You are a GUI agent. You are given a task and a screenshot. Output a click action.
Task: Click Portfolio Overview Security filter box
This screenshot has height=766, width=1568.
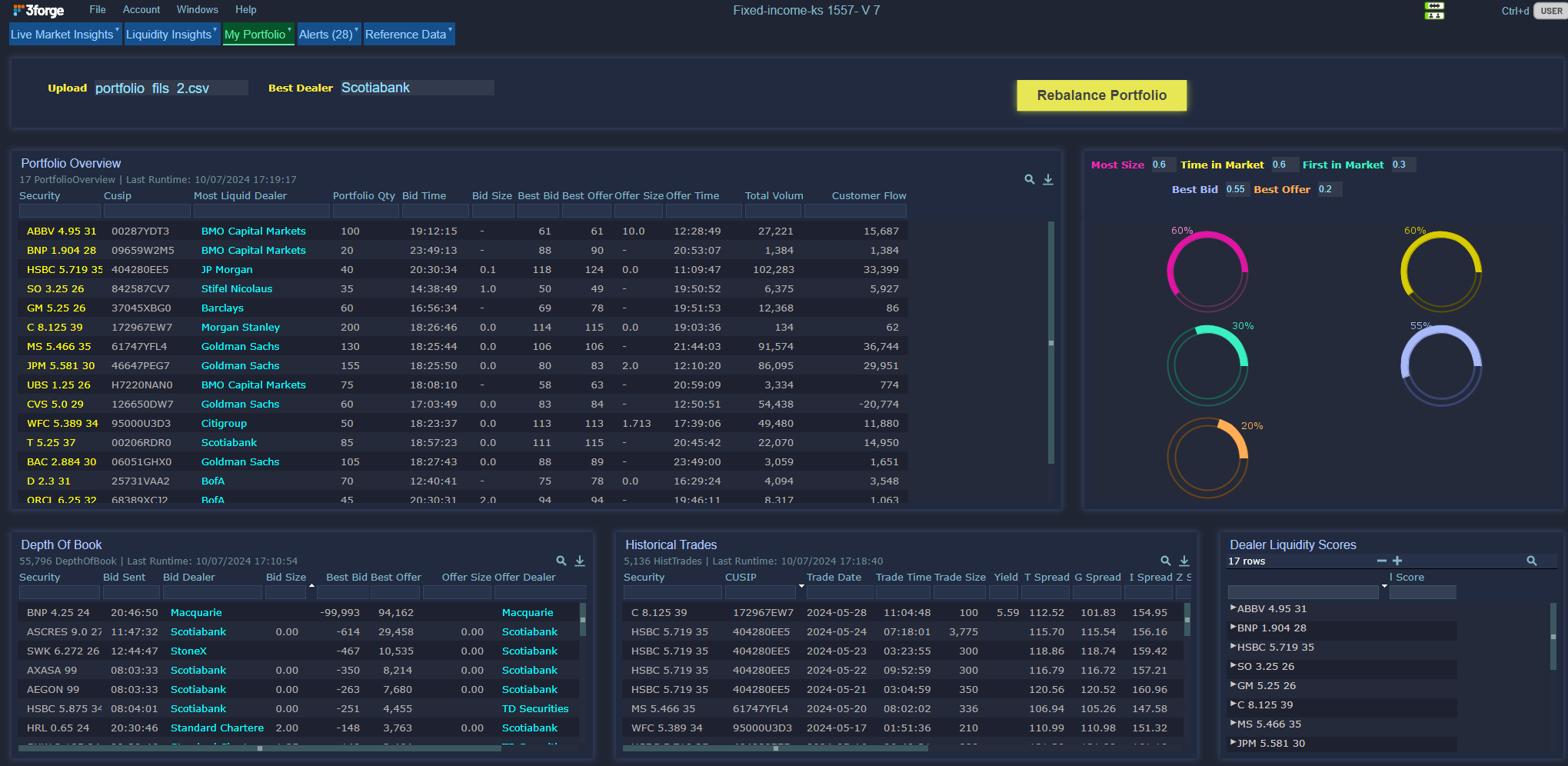click(60, 211)
